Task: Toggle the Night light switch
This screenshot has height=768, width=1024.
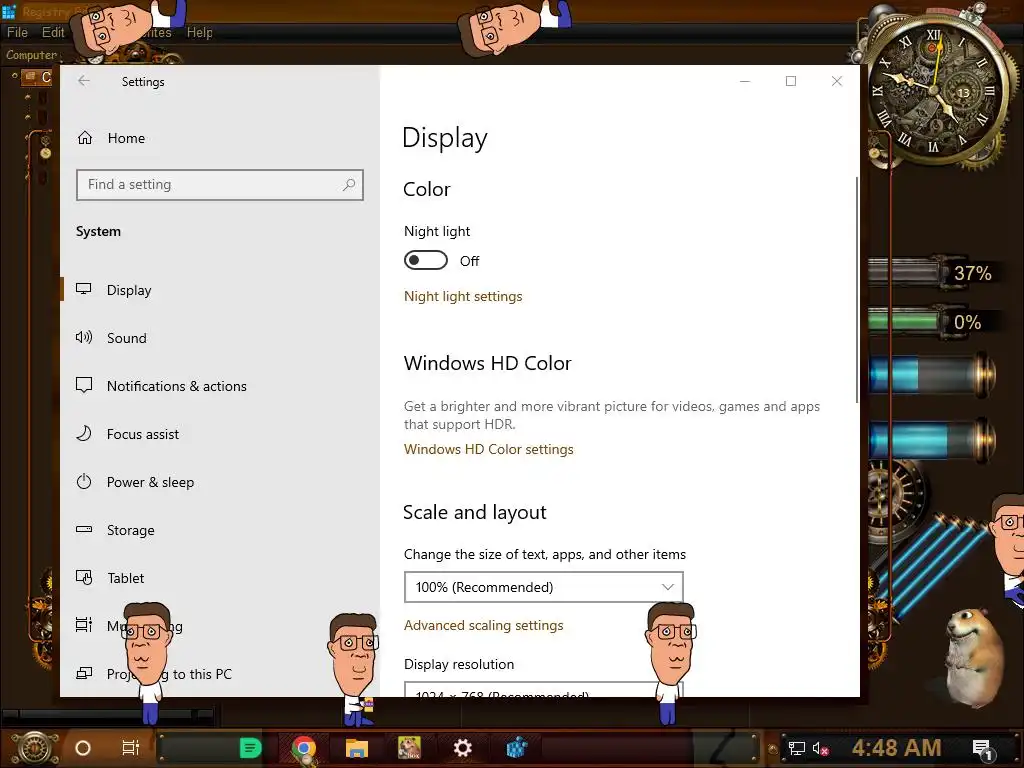Action: tap(426, 261)
